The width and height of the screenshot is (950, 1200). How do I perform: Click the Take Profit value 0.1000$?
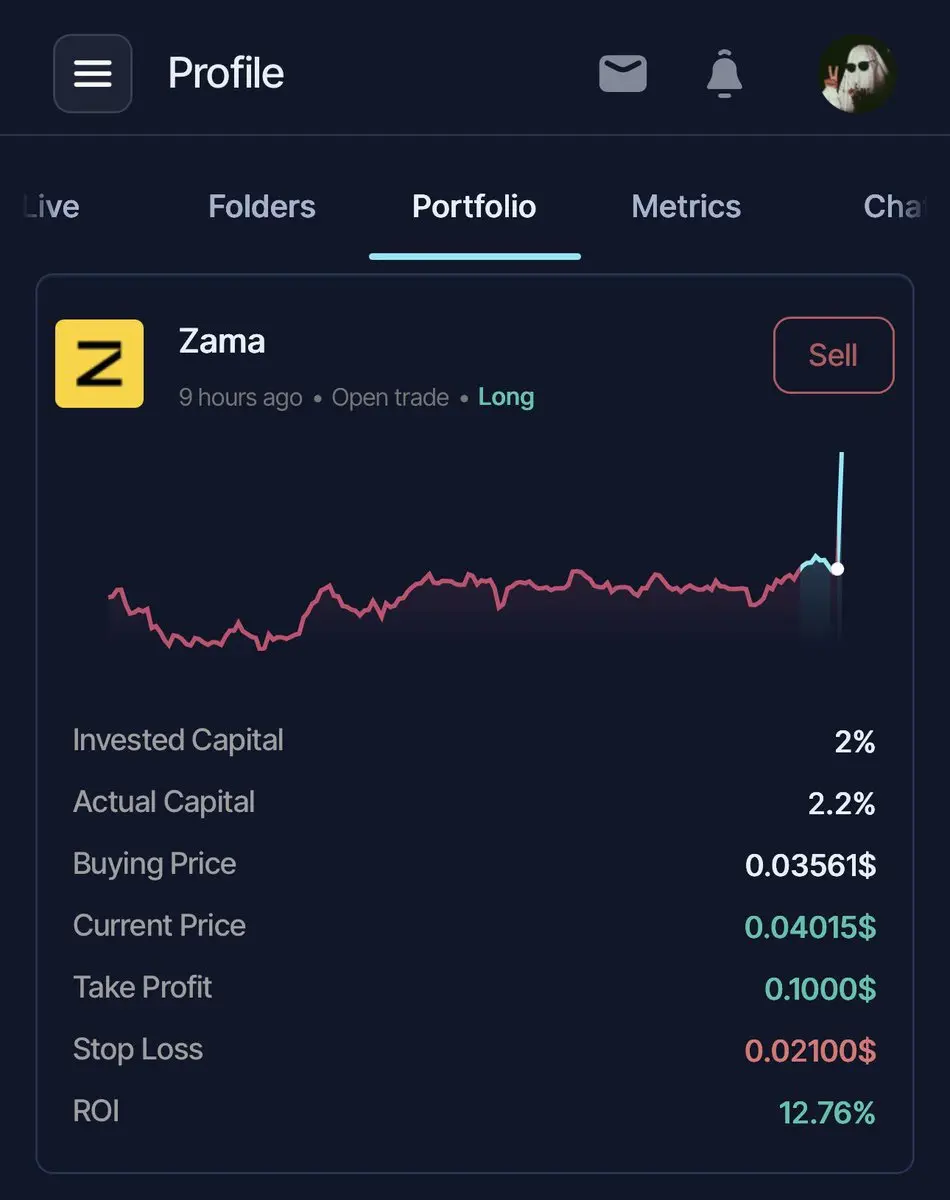pos(820,989)
